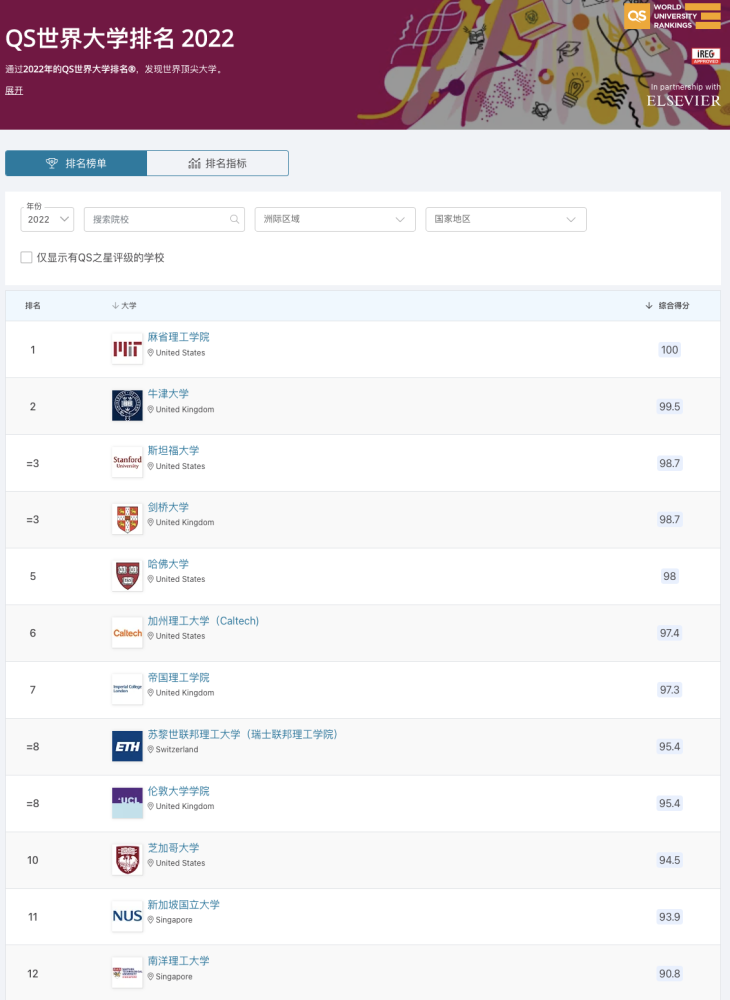The image size is (730, 1000).
Task: Sort by 综合得分 column header
Action: click(668, 305)
